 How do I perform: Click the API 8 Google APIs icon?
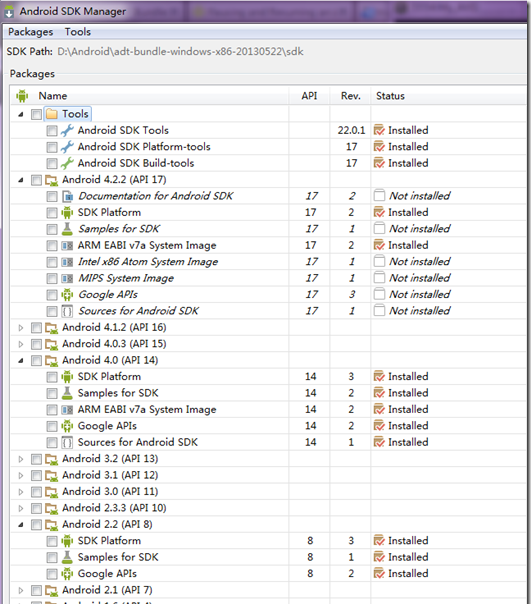[67, 574]
